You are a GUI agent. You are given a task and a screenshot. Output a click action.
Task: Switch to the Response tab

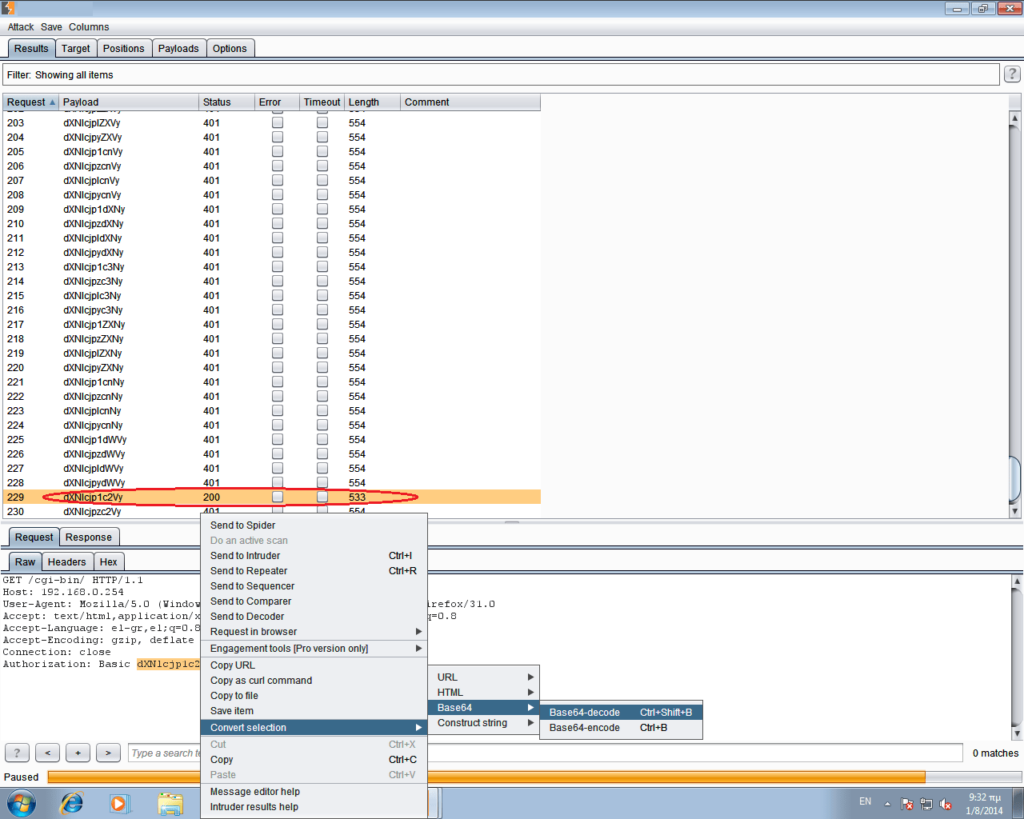click(x=89, y=537)
